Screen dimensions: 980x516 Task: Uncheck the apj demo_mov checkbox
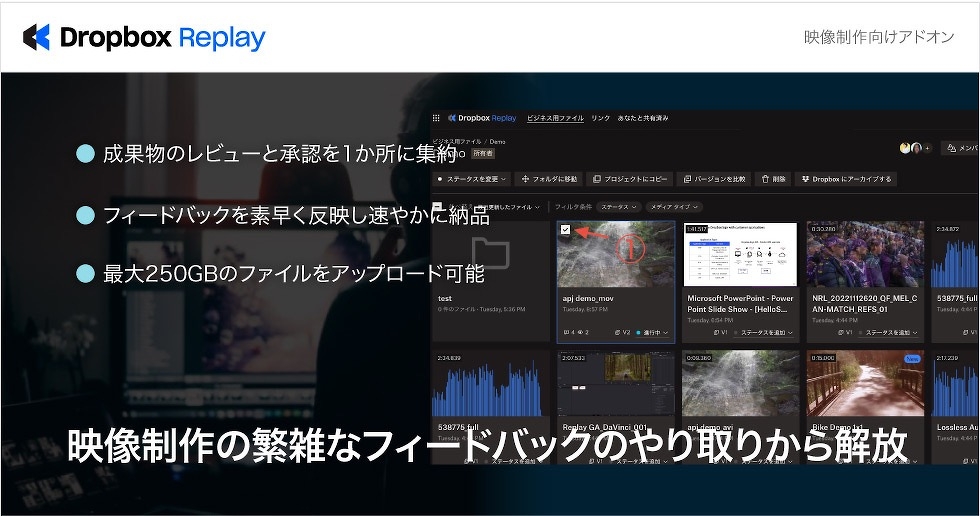pos(565,230)
